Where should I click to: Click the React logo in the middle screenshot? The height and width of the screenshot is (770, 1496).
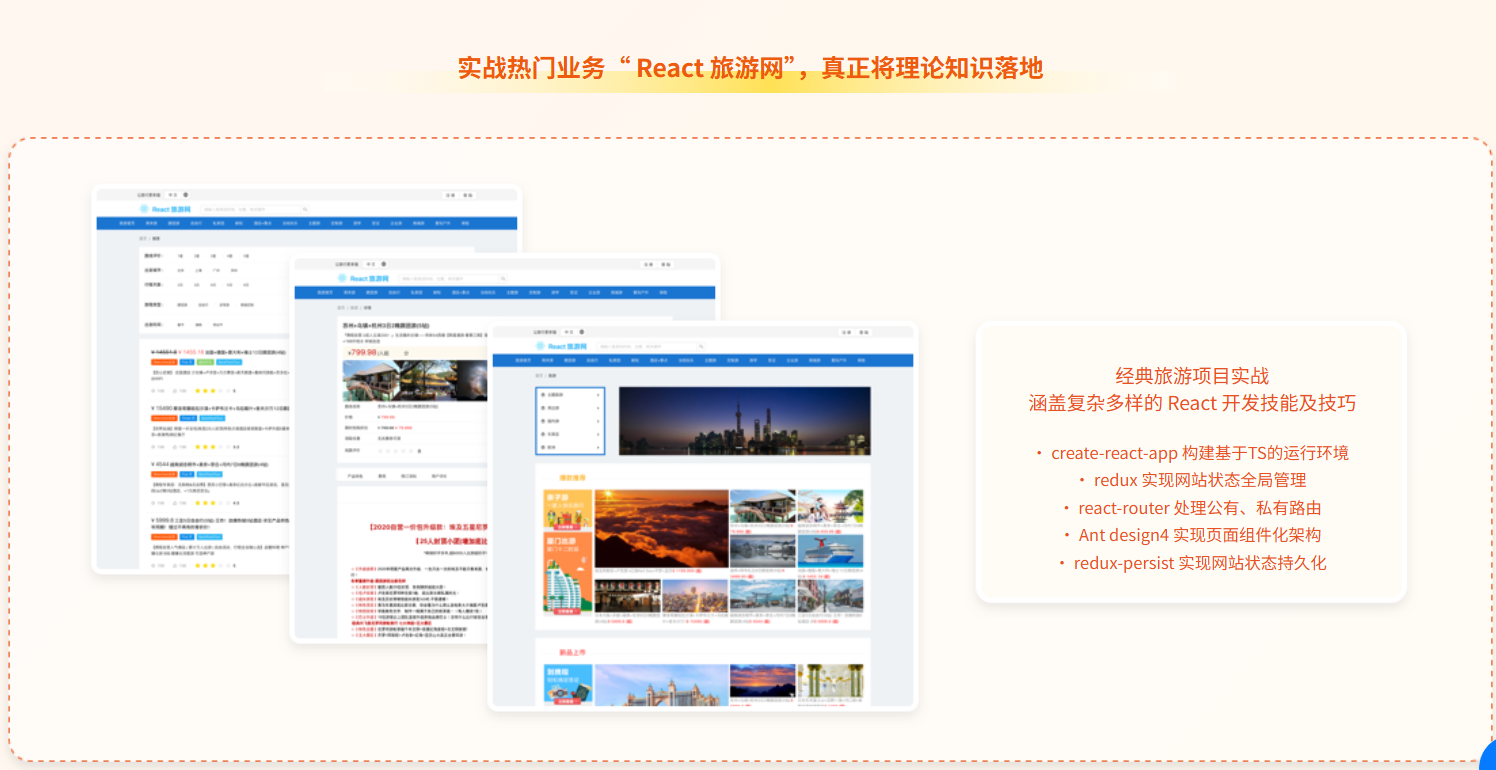pos(342,278)
